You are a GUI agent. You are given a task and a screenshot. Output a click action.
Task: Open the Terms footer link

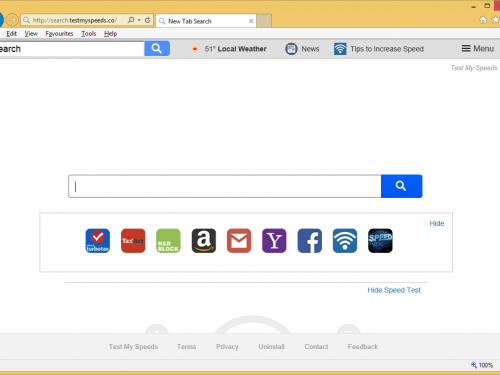(186, 347)
